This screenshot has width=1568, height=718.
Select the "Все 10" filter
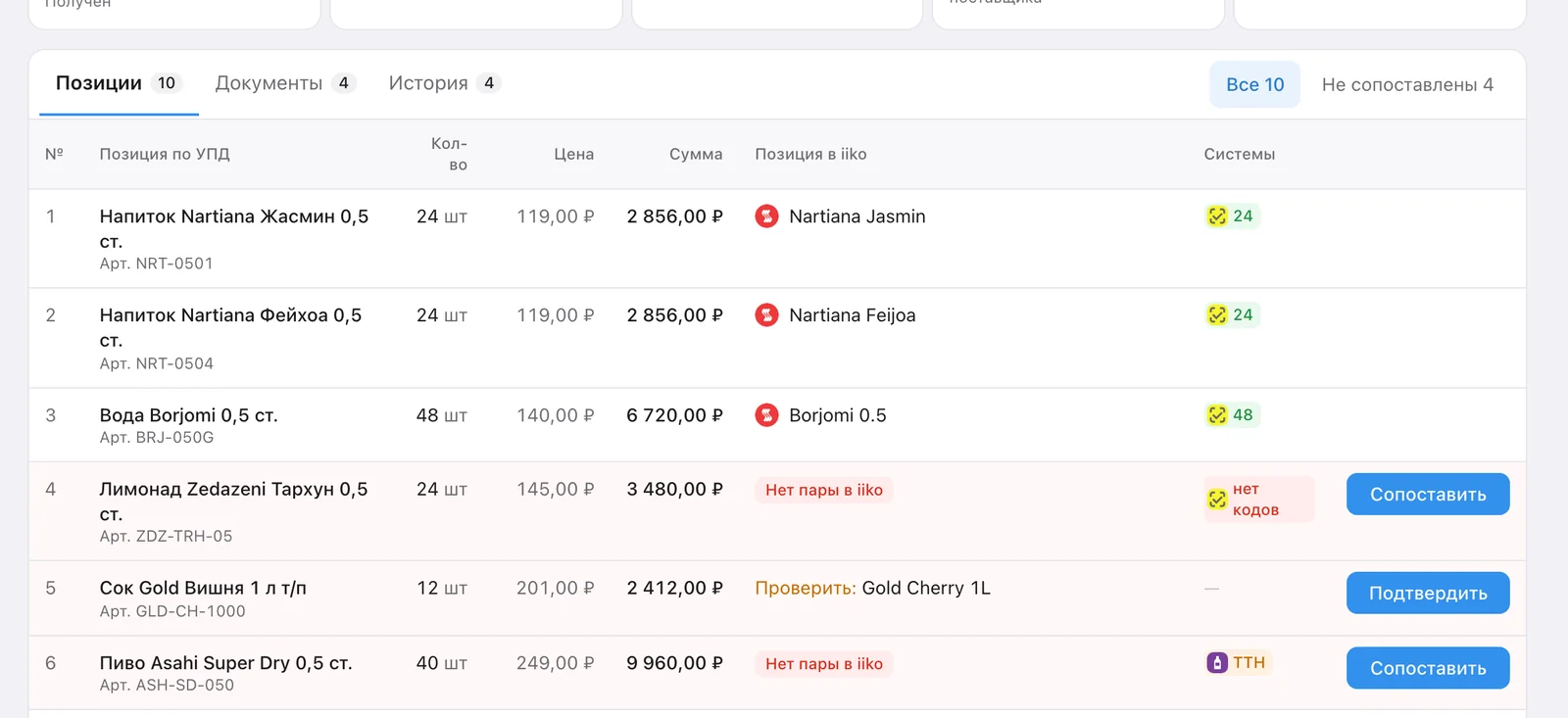click(1255, 84)
